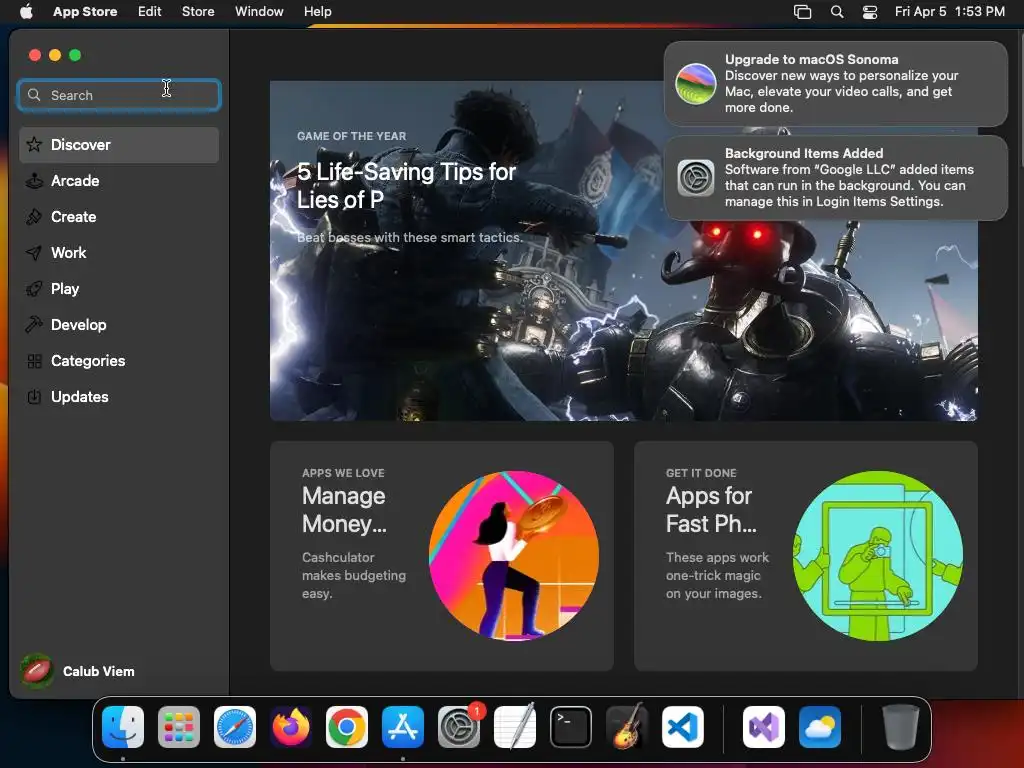The width and height of the screenshot is (1024, 768).
Task: Open the Lies of P featured story
Action: pyautogui.click(x=623, y=251)
